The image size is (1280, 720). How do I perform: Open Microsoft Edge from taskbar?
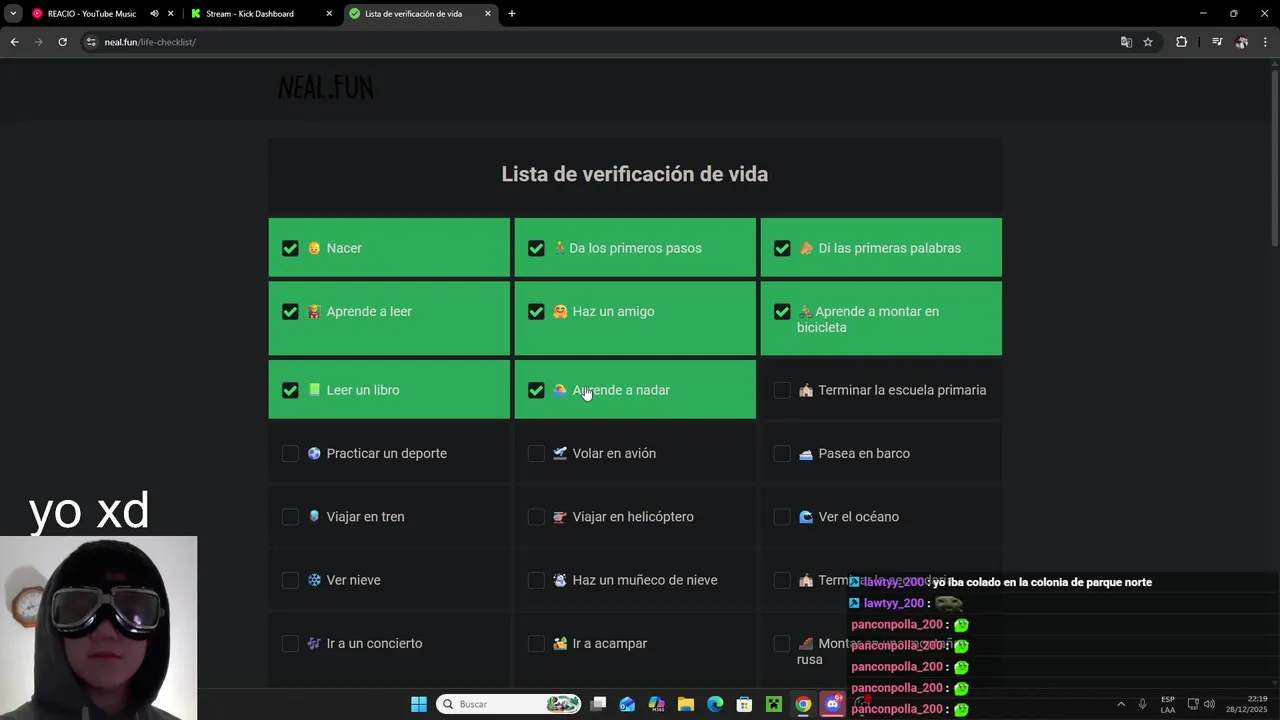[715, 704]
